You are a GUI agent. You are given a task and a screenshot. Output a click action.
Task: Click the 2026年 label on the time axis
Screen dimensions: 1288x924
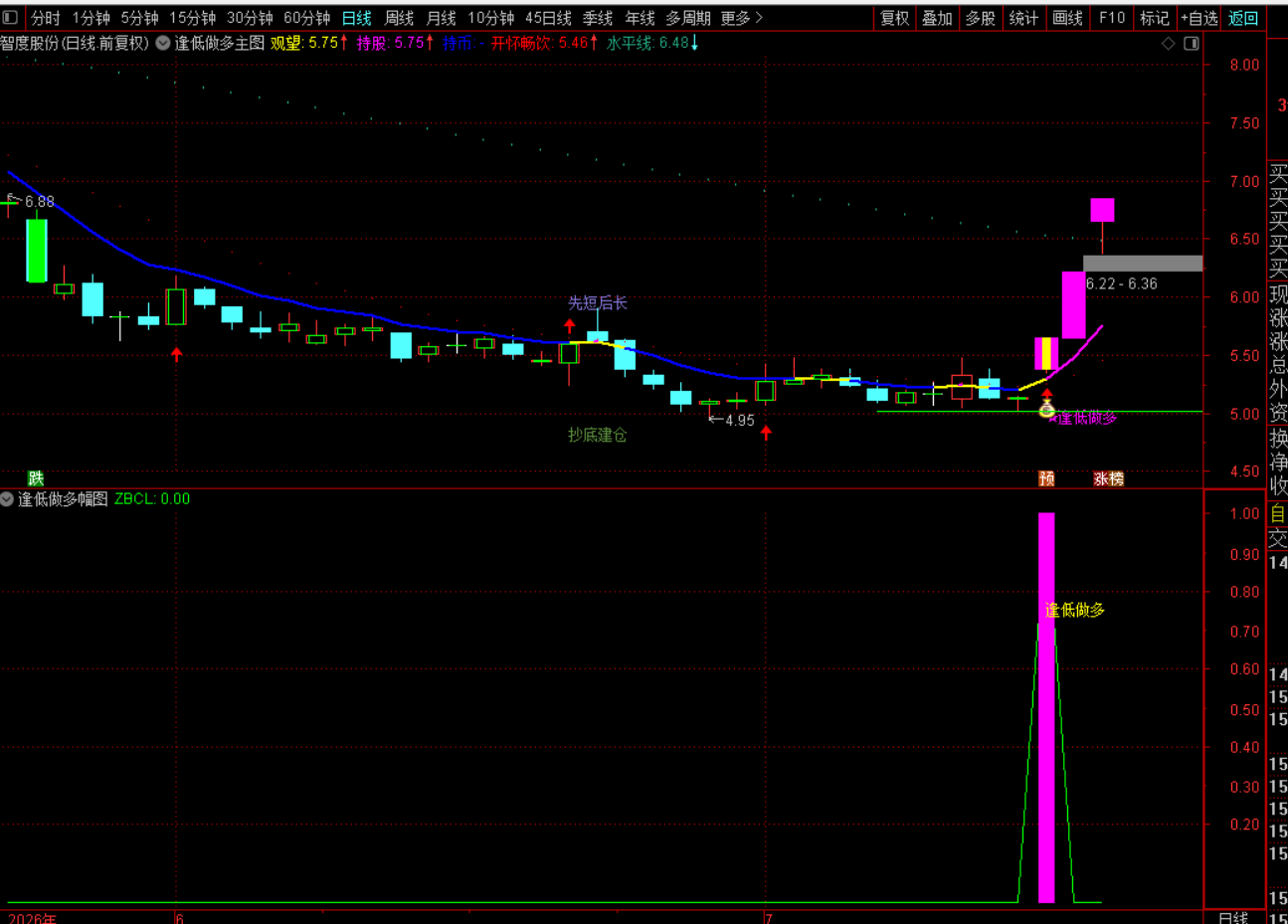click(32, 917)
